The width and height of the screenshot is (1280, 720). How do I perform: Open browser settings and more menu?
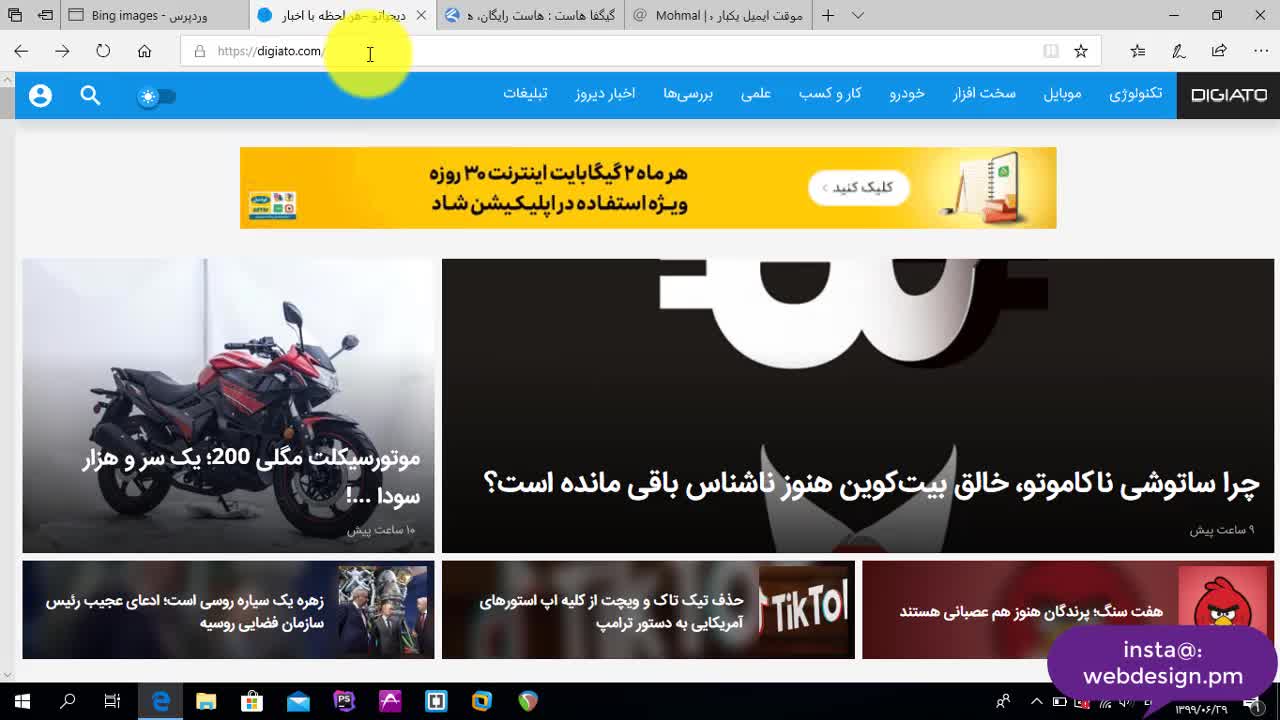pyautogui.click(x=1260, y=51)
